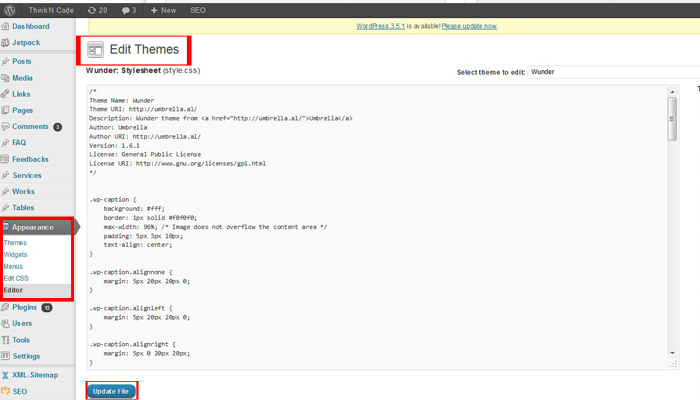700x400 pixels.
Task: Click the XML-Sitemap menu item
Action: [x=35, y=375]
